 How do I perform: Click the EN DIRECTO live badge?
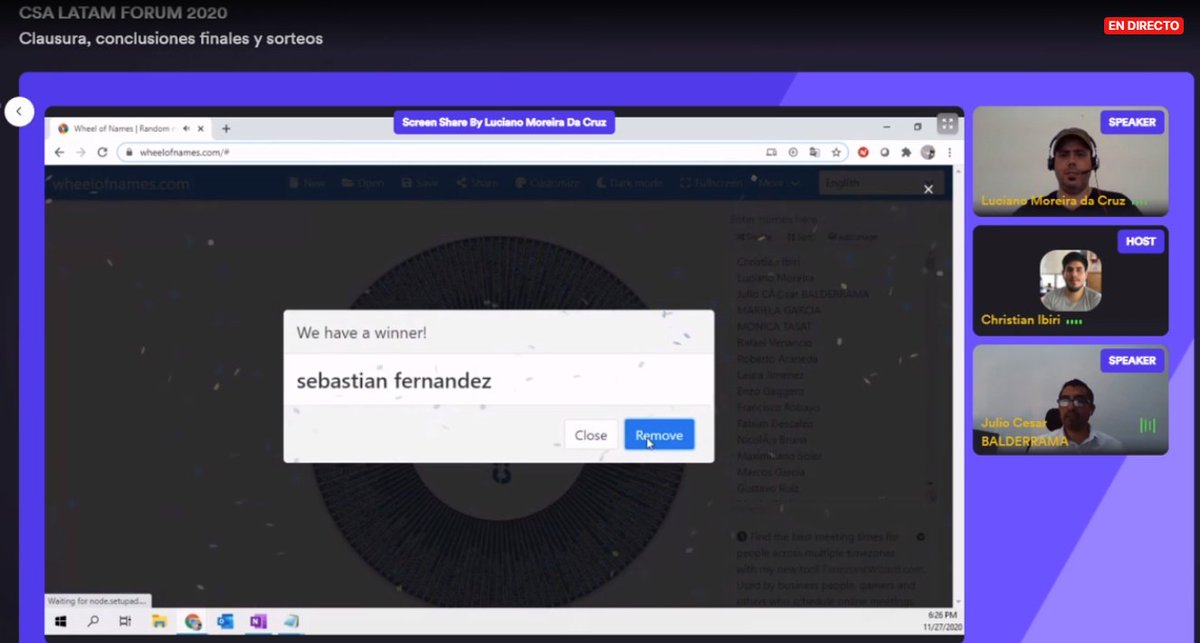click(1143, 25)
